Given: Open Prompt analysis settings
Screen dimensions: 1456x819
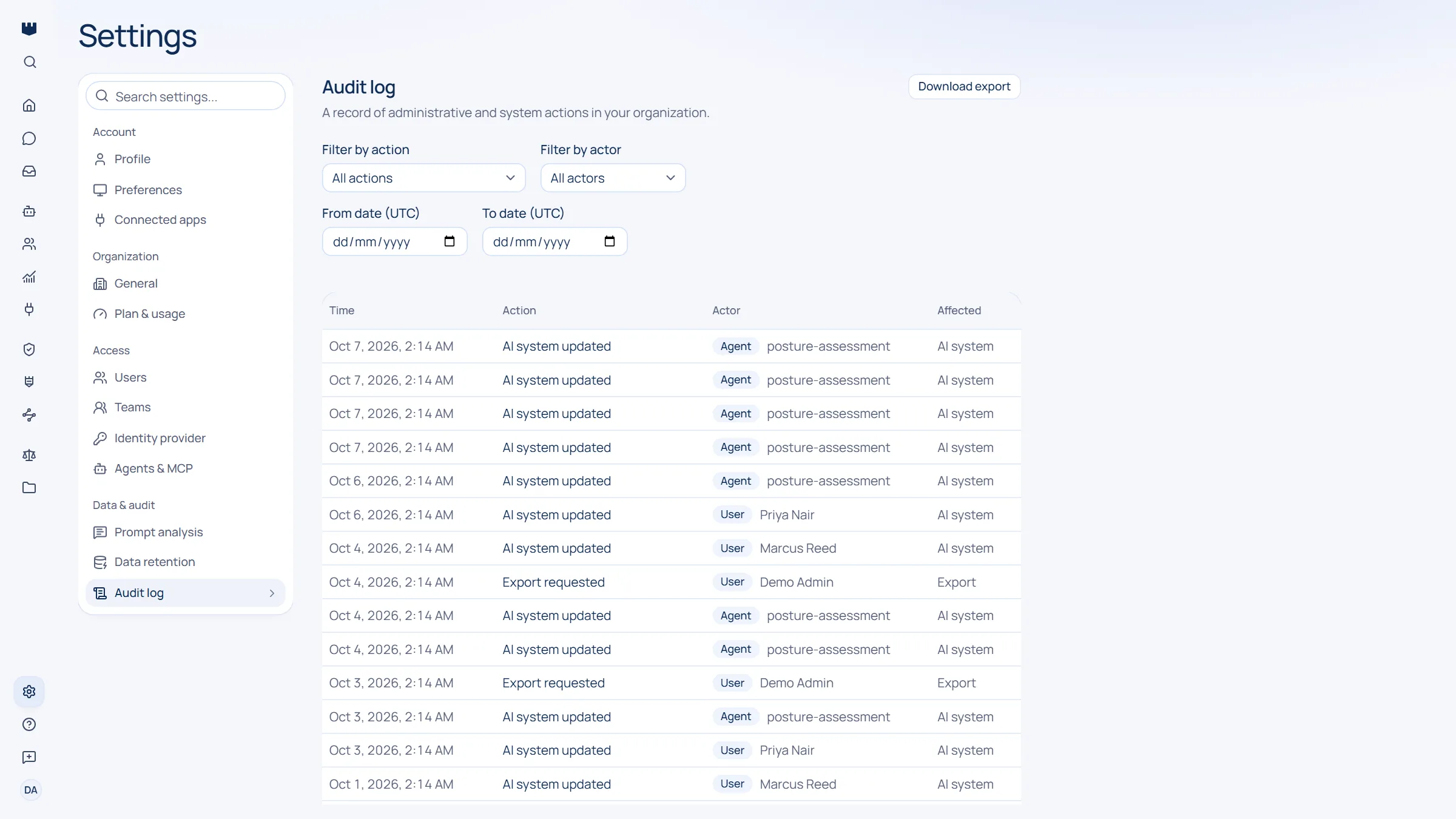Looking at the screenshot, I should tap(185, 532).
